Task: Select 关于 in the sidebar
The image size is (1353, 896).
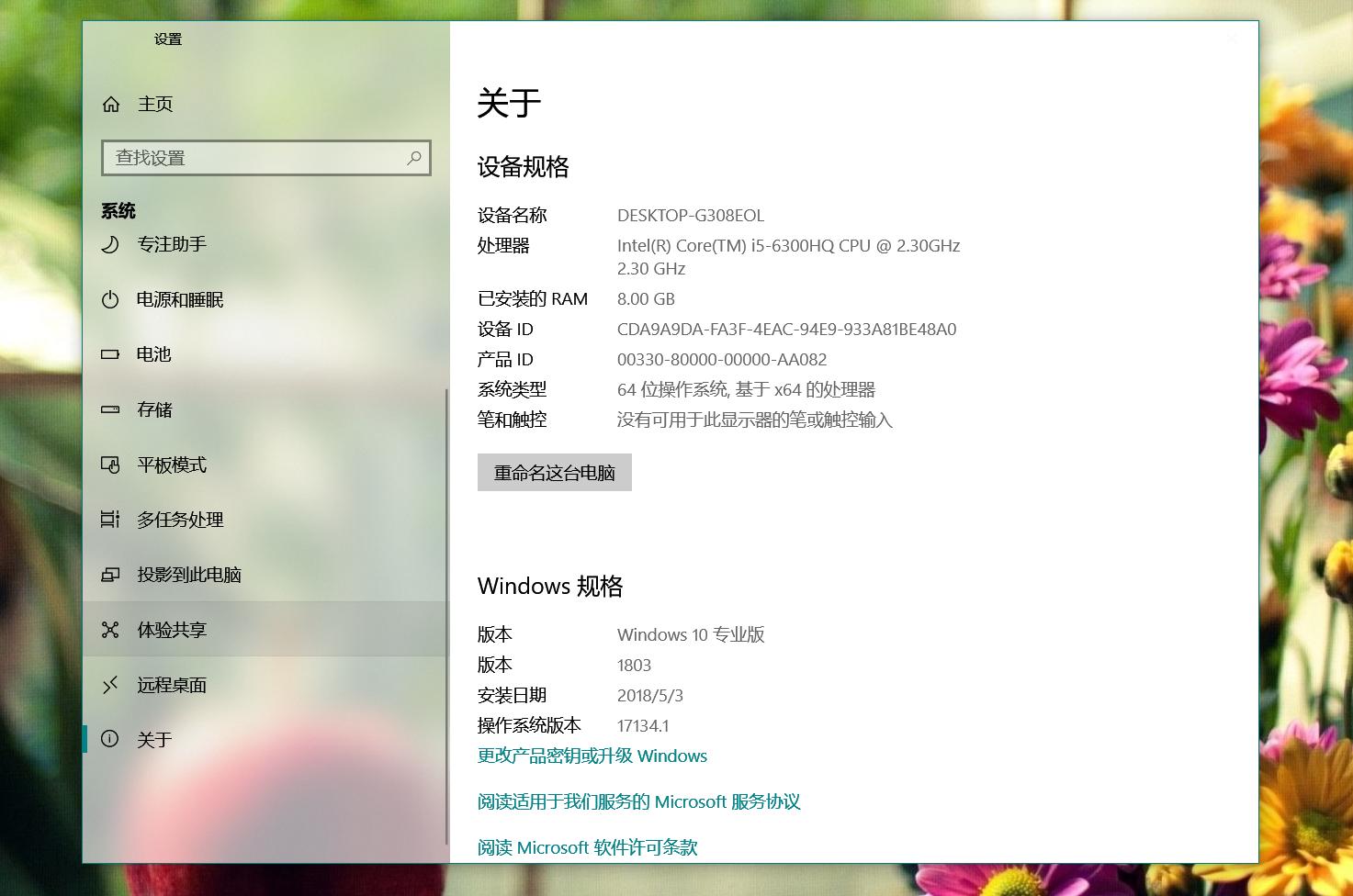Action: tap(154, 739)
